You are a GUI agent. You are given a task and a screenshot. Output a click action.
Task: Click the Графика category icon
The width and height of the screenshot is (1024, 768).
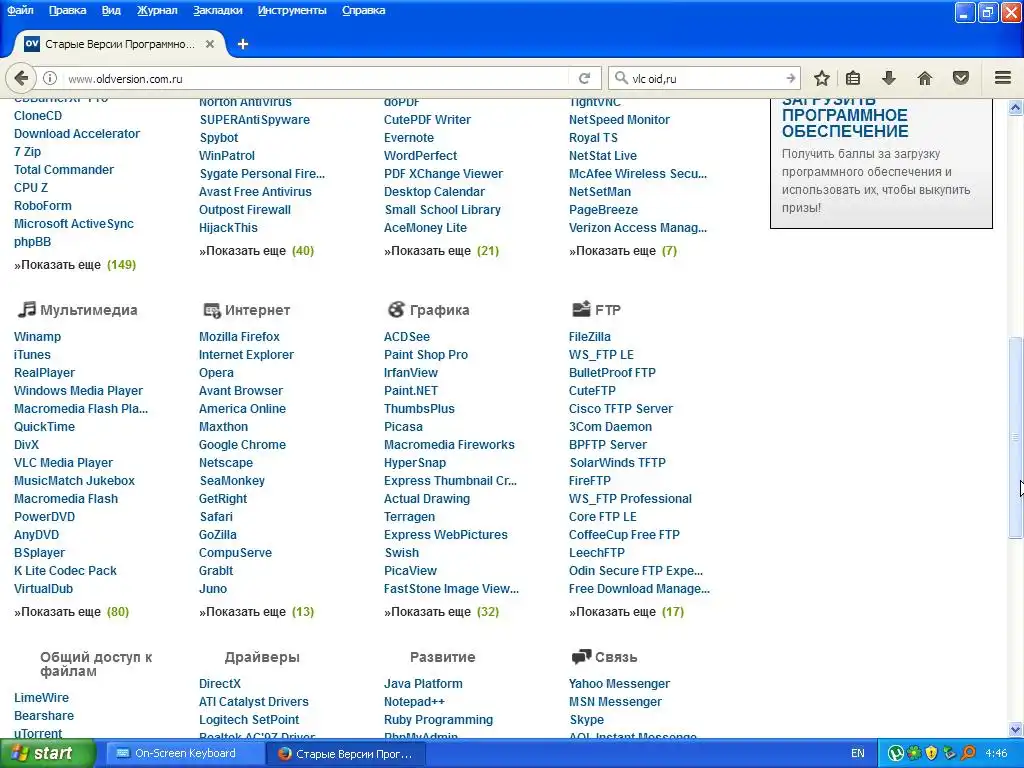click(396, 310)
